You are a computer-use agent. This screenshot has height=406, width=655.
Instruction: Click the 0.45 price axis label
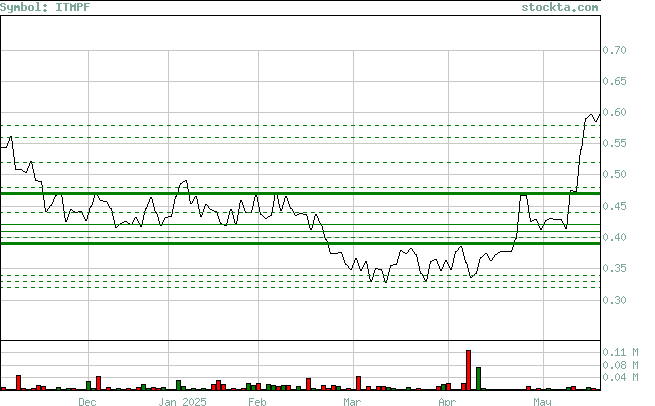(x=614, y=206)
